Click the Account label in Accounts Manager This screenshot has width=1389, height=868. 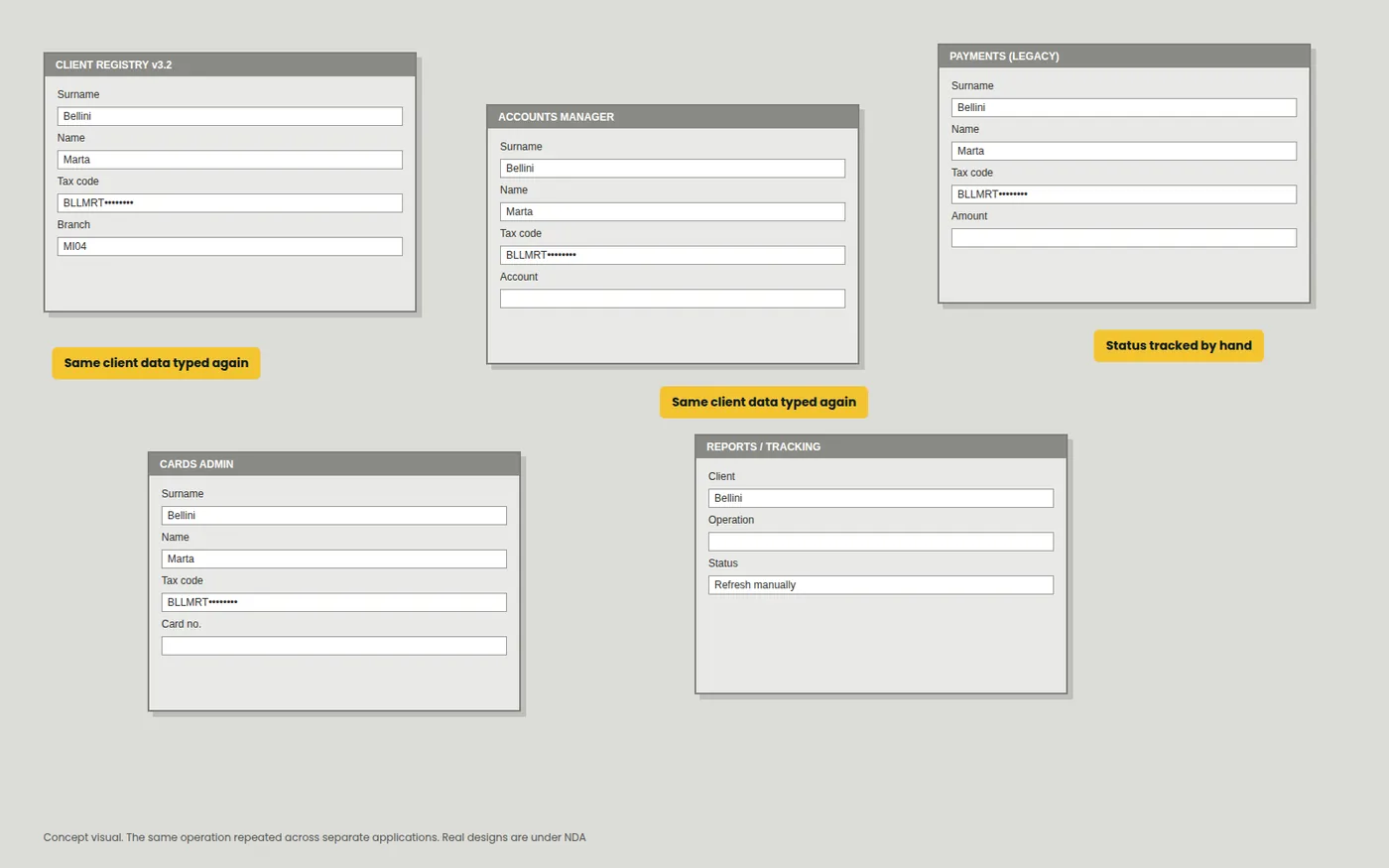click(x=519, y=278)
